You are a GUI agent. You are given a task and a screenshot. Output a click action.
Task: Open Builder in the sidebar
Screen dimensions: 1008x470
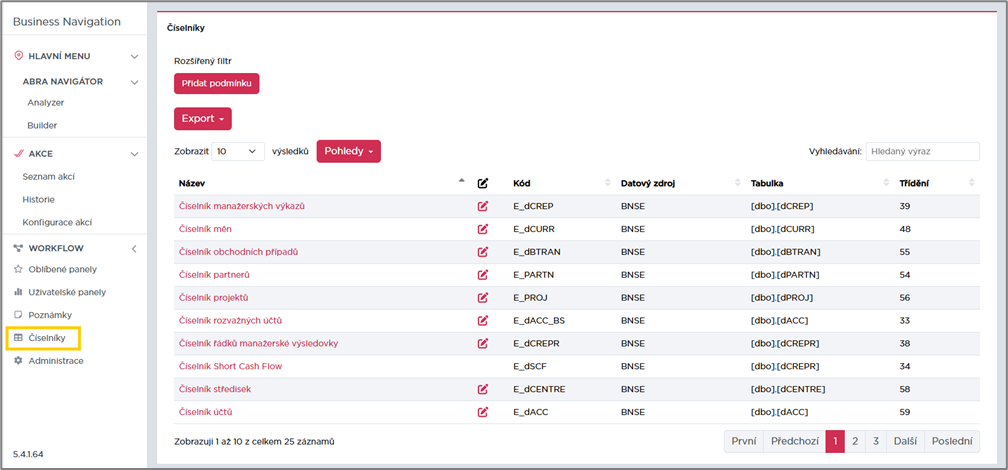click(42, 125)
